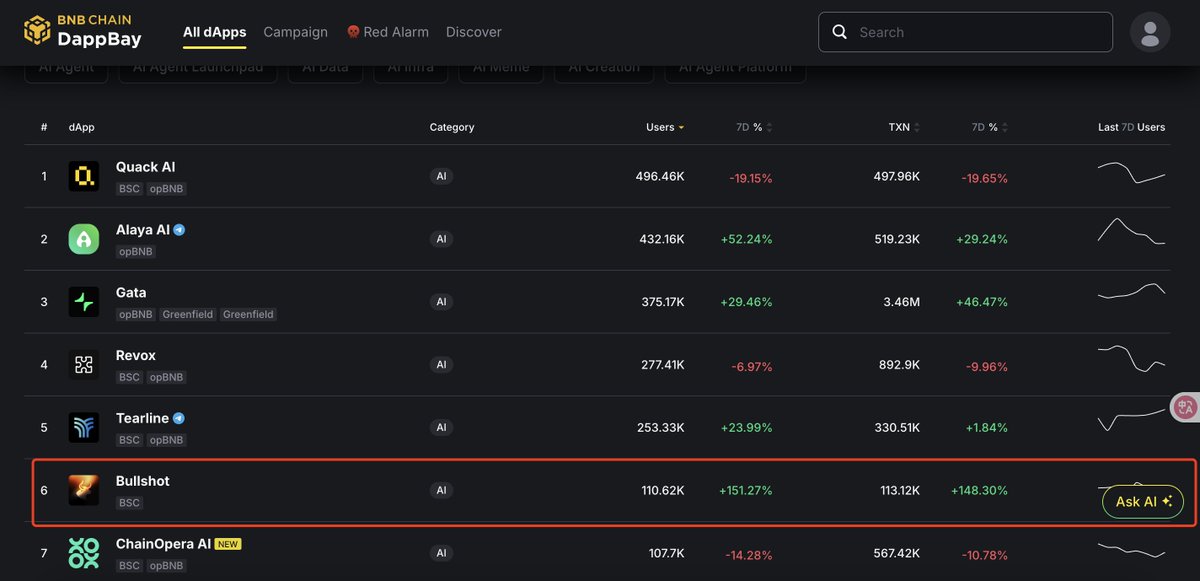Open the user profile avatar

[1150, 32]
